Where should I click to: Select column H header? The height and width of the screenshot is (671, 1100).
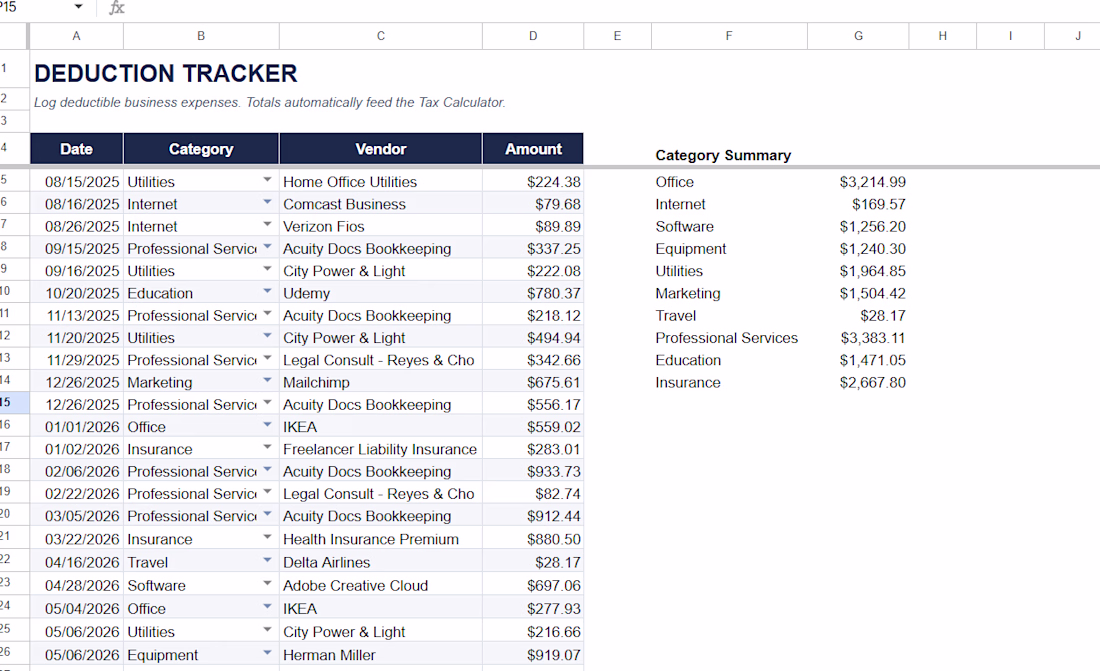(943, 36)
